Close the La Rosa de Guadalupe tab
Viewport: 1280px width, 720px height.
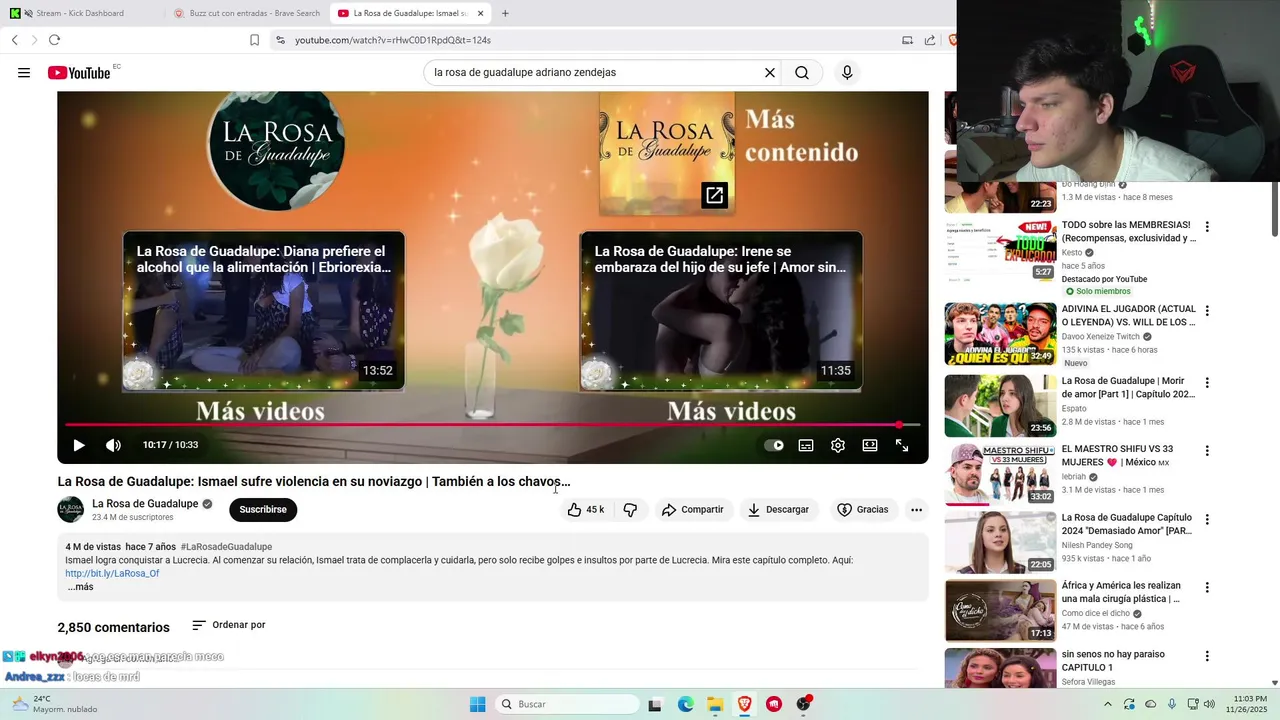pyautogui.click(x=480, y=13)
